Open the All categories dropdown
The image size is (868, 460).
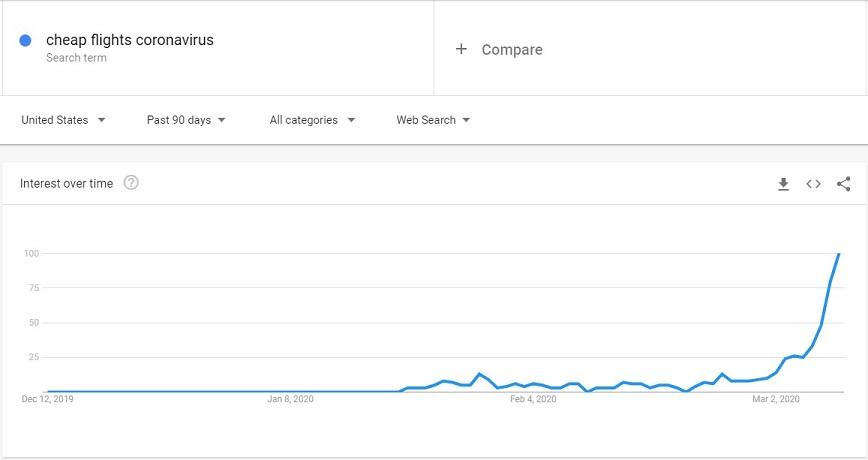pos(312,120)
